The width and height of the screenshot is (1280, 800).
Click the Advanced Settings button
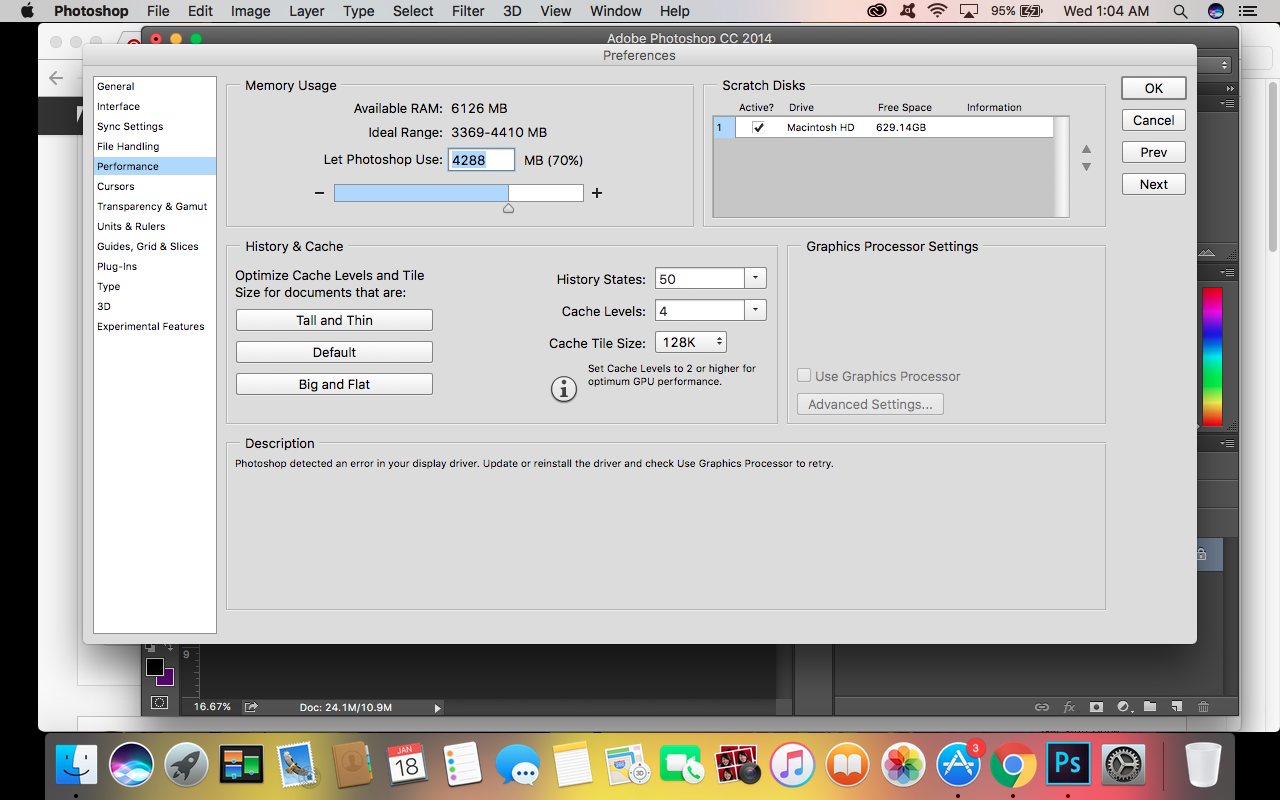870,404
